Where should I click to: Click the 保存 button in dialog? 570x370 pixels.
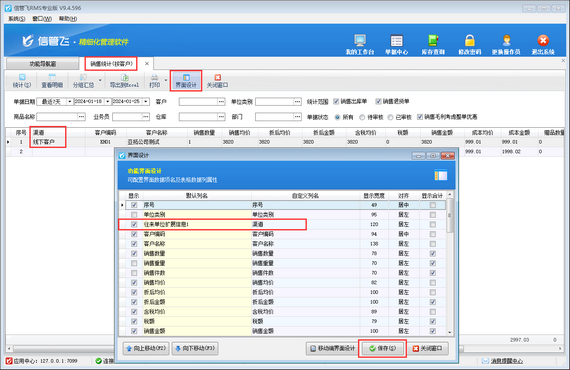pyautogui.click(x=382, y=348)
